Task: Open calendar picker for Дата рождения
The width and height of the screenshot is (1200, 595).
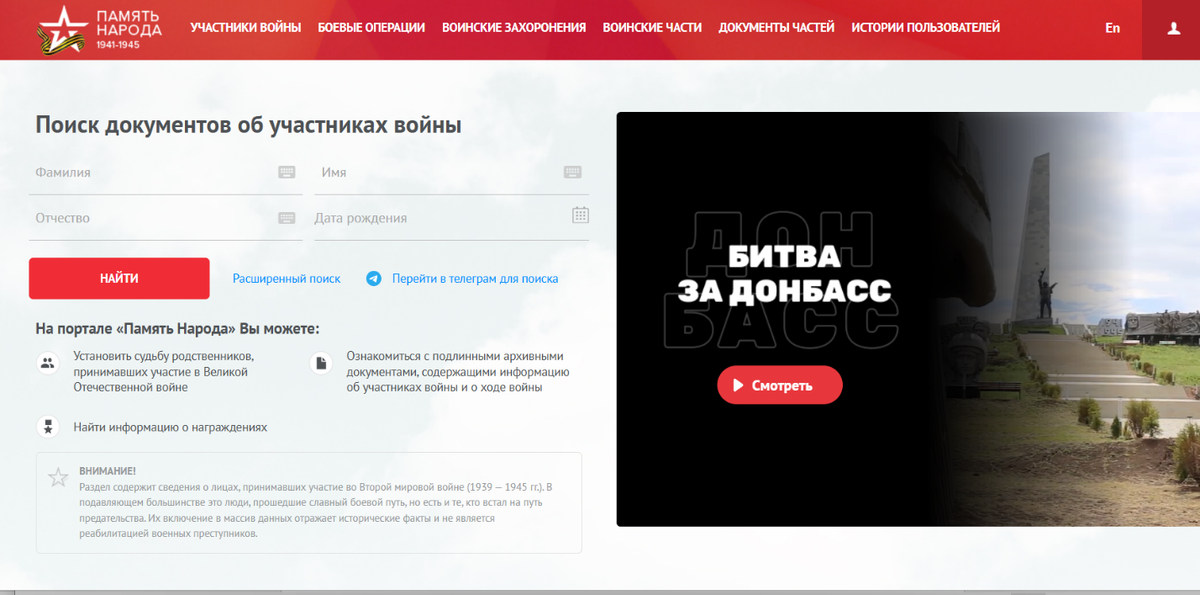Action: pyautogui.click(x=580, y=215)
